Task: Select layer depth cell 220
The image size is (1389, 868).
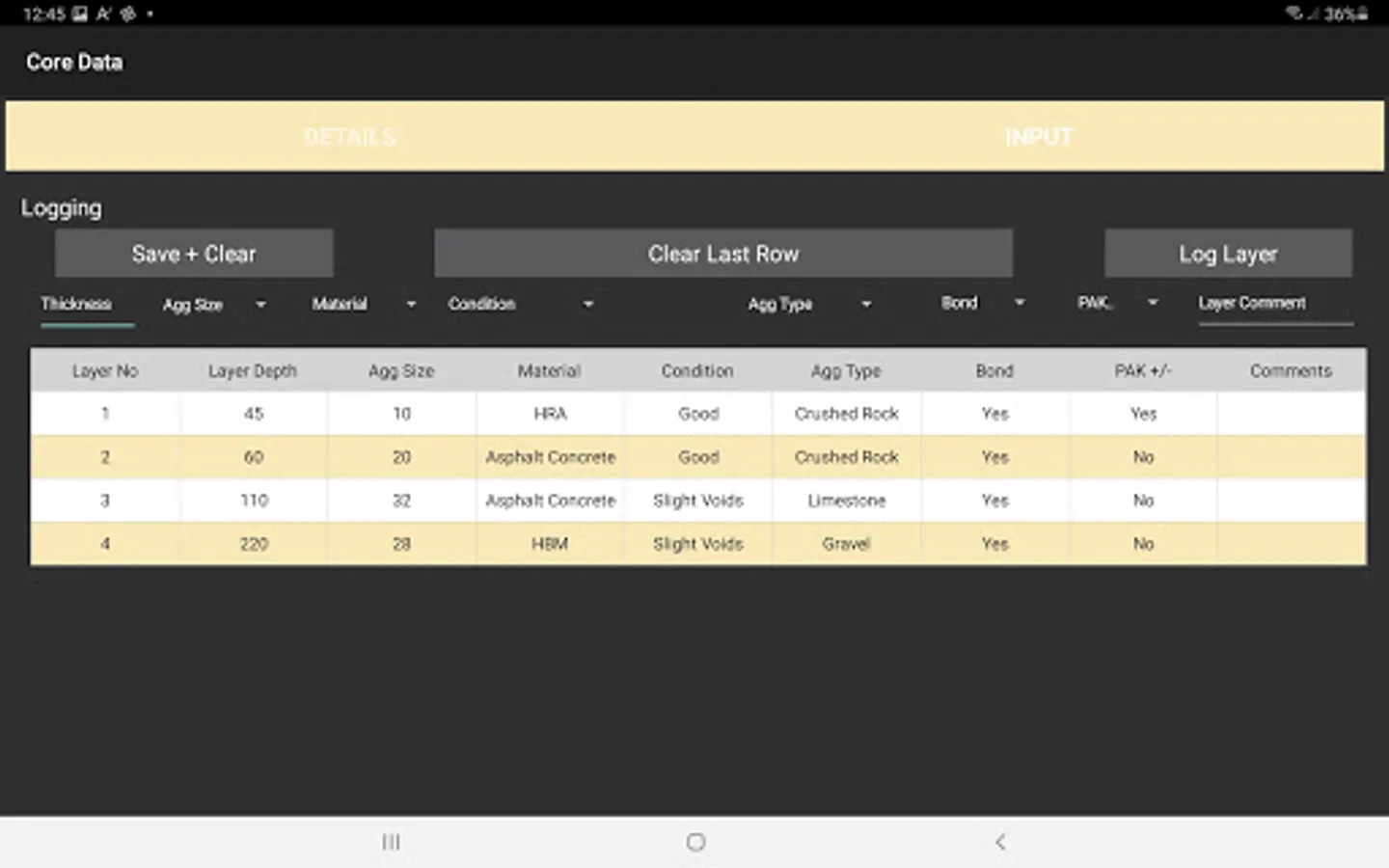Action: pos(254,544)
